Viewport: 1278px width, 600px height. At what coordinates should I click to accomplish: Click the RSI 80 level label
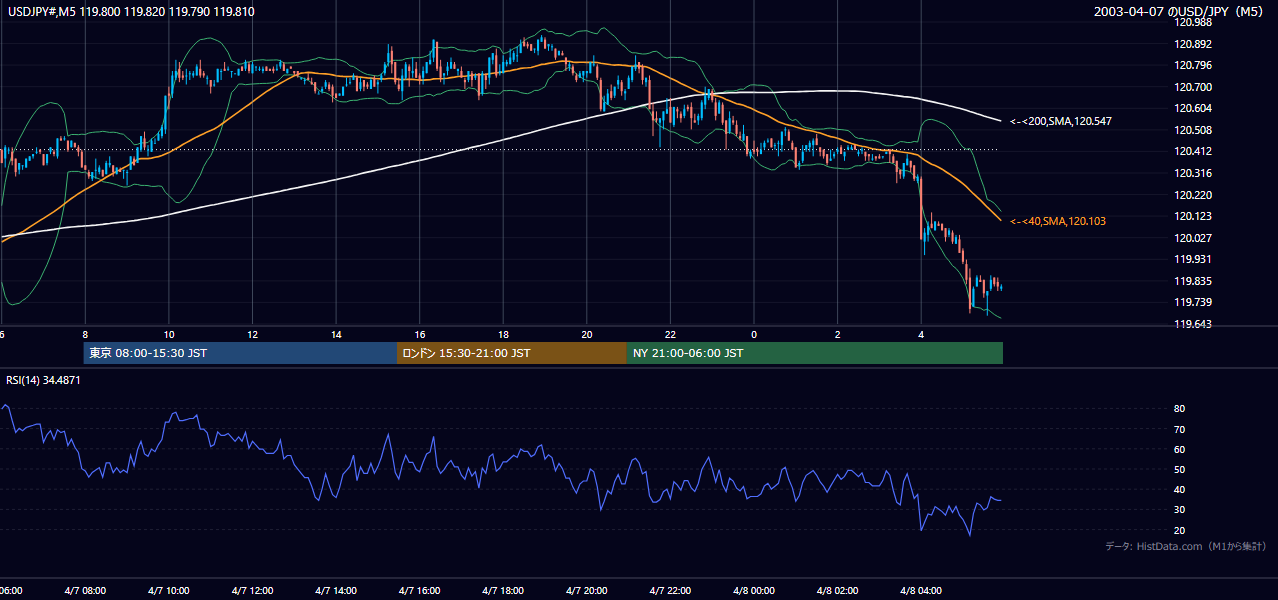[x=1179, y=409]
